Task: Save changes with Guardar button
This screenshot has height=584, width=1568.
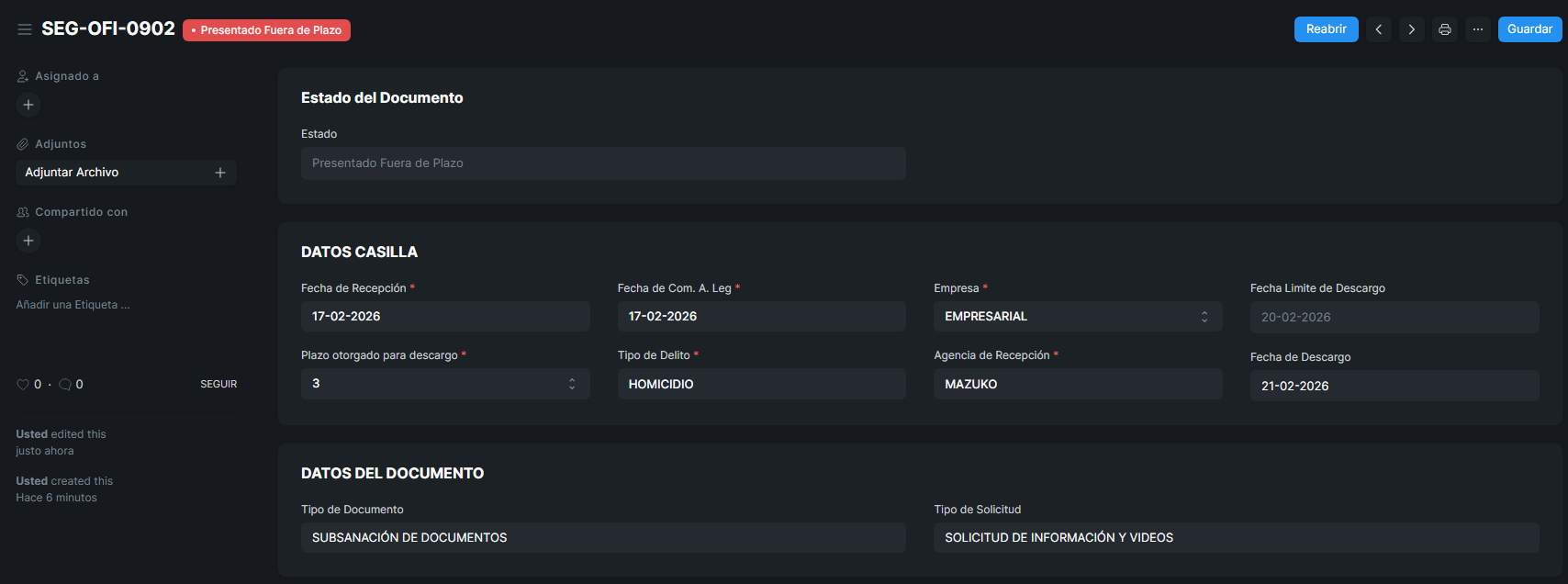Action: pos(1529,29)
